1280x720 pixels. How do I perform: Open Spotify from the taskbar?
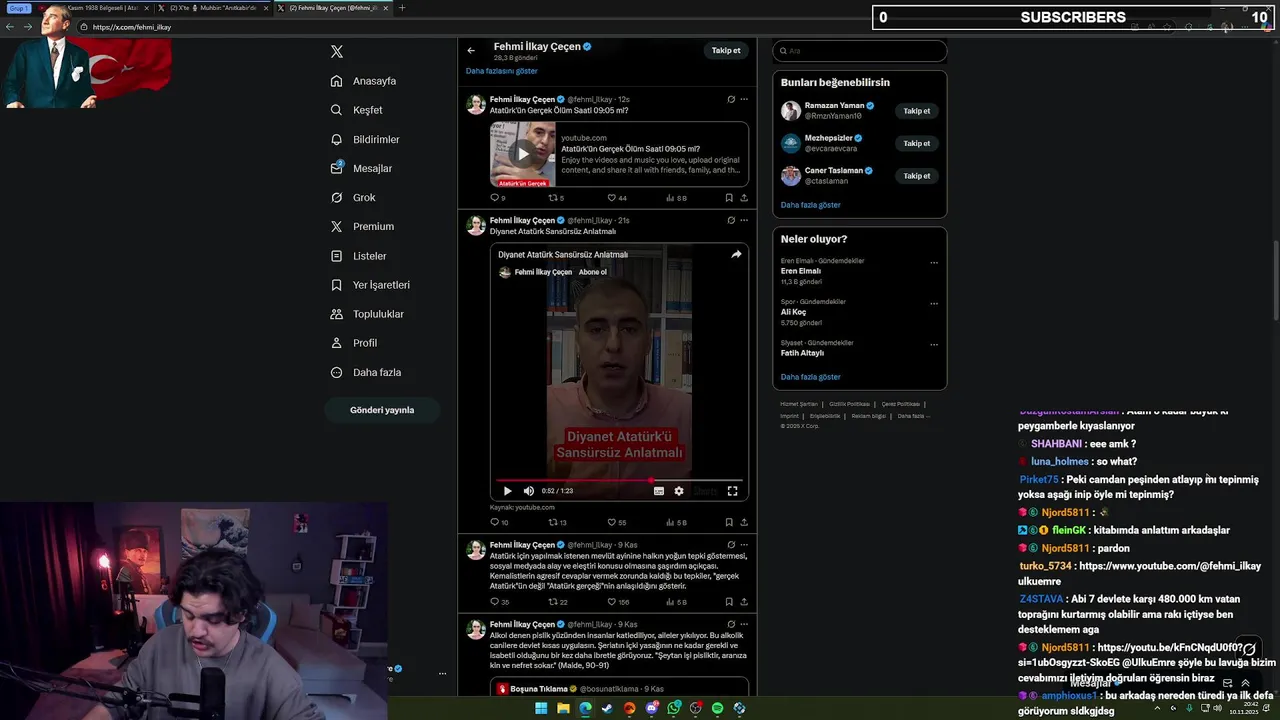point(717,708)
